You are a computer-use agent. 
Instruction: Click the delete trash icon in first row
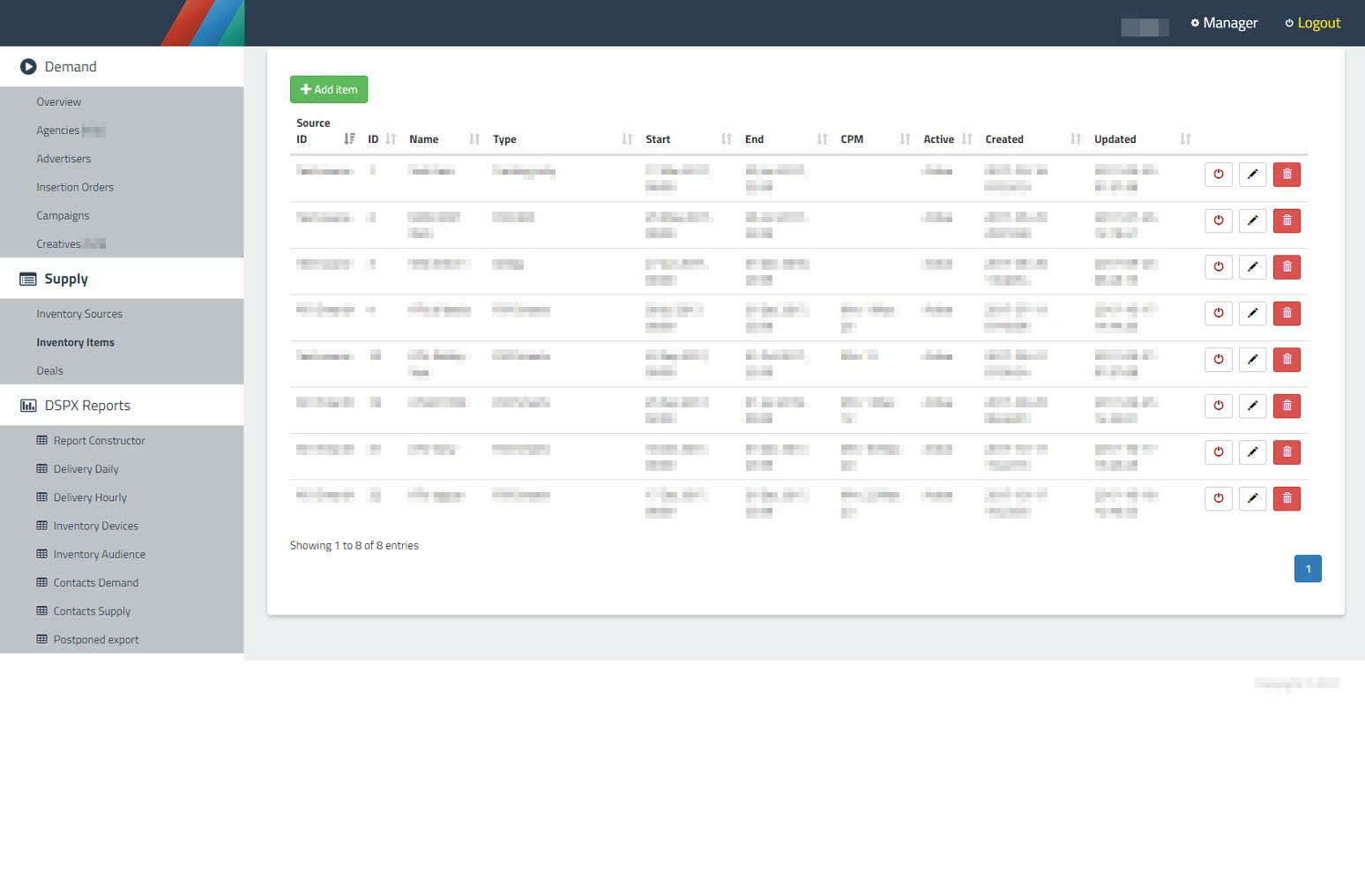tap(1287, 175)
